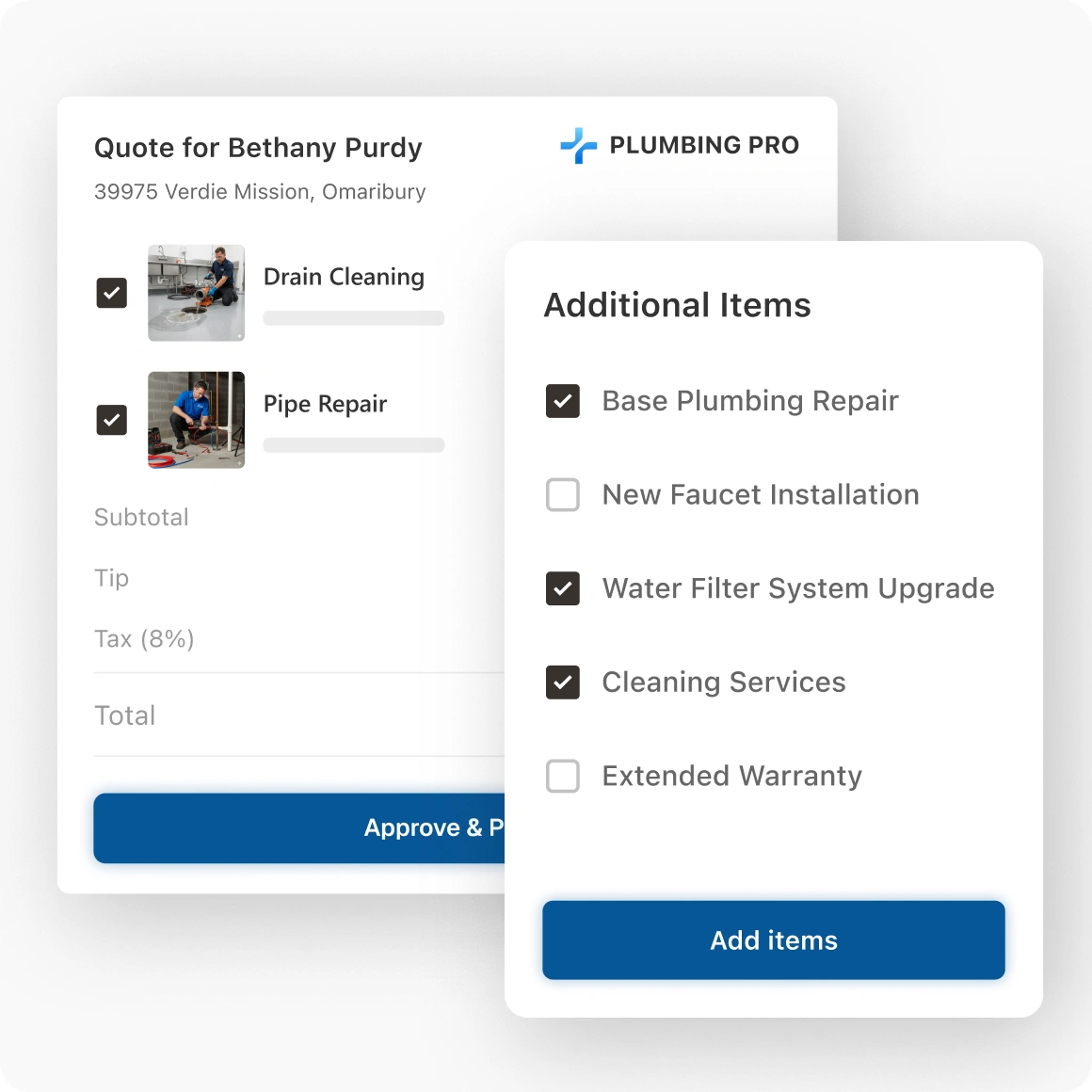This screenshot has width=1092, height=1092.
Task: Click the Extended Warranty label text
Action: [x=731, y=776]
